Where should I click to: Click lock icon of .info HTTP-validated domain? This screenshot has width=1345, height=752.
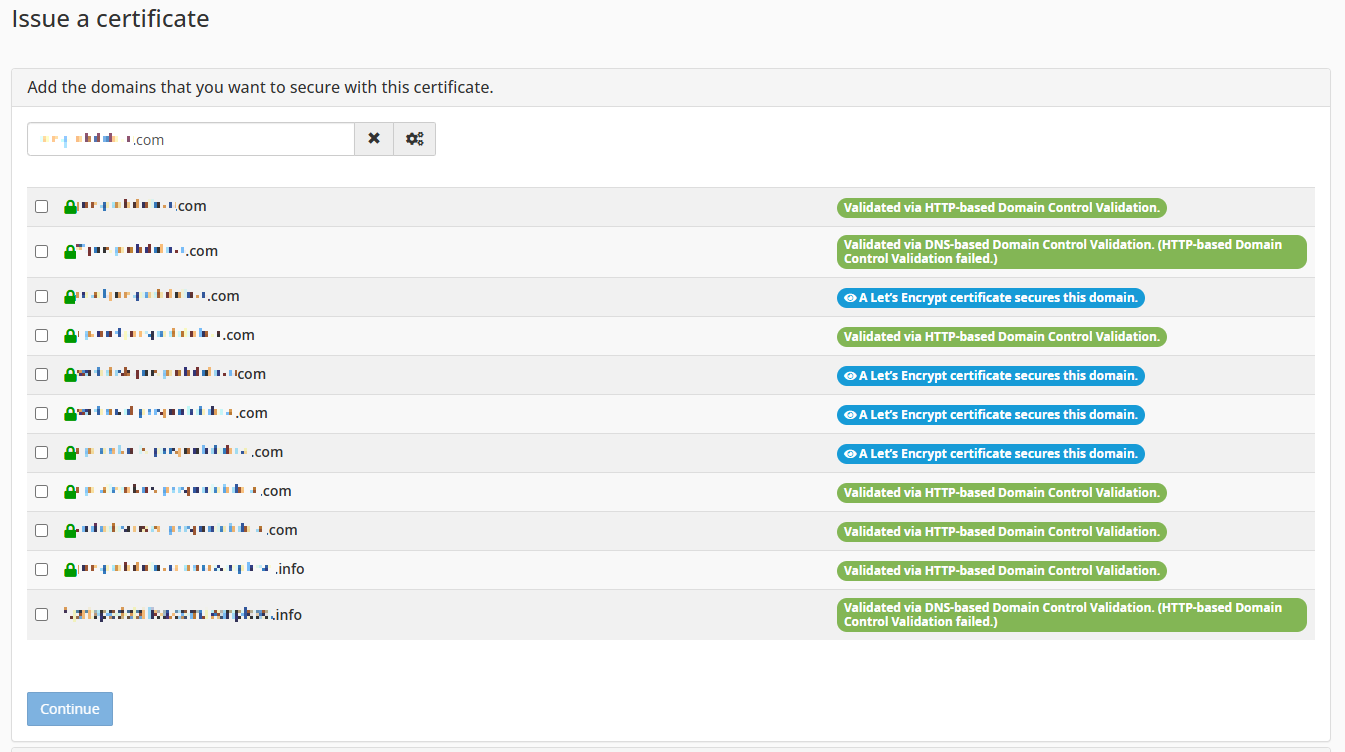pyautogui.click(x=70, y=570)
